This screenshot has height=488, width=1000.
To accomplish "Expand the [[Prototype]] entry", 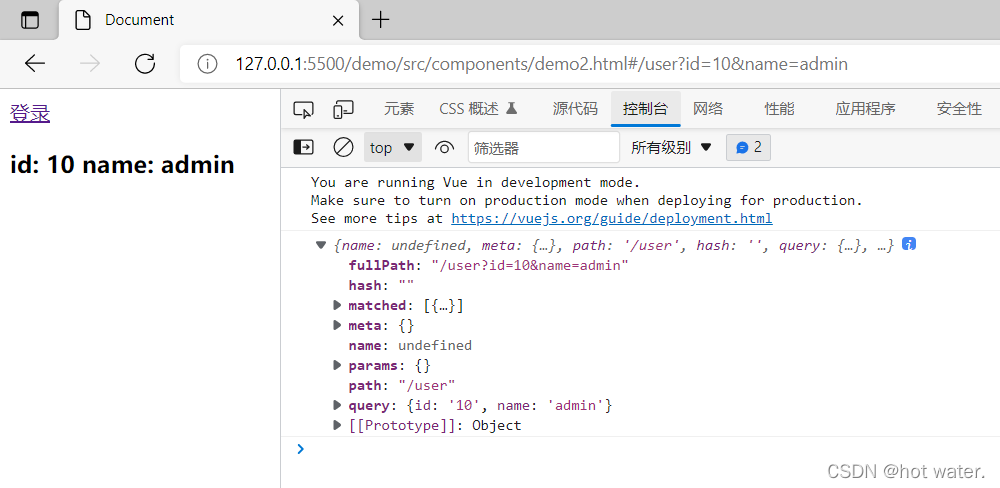I will [x=337, y=425].
